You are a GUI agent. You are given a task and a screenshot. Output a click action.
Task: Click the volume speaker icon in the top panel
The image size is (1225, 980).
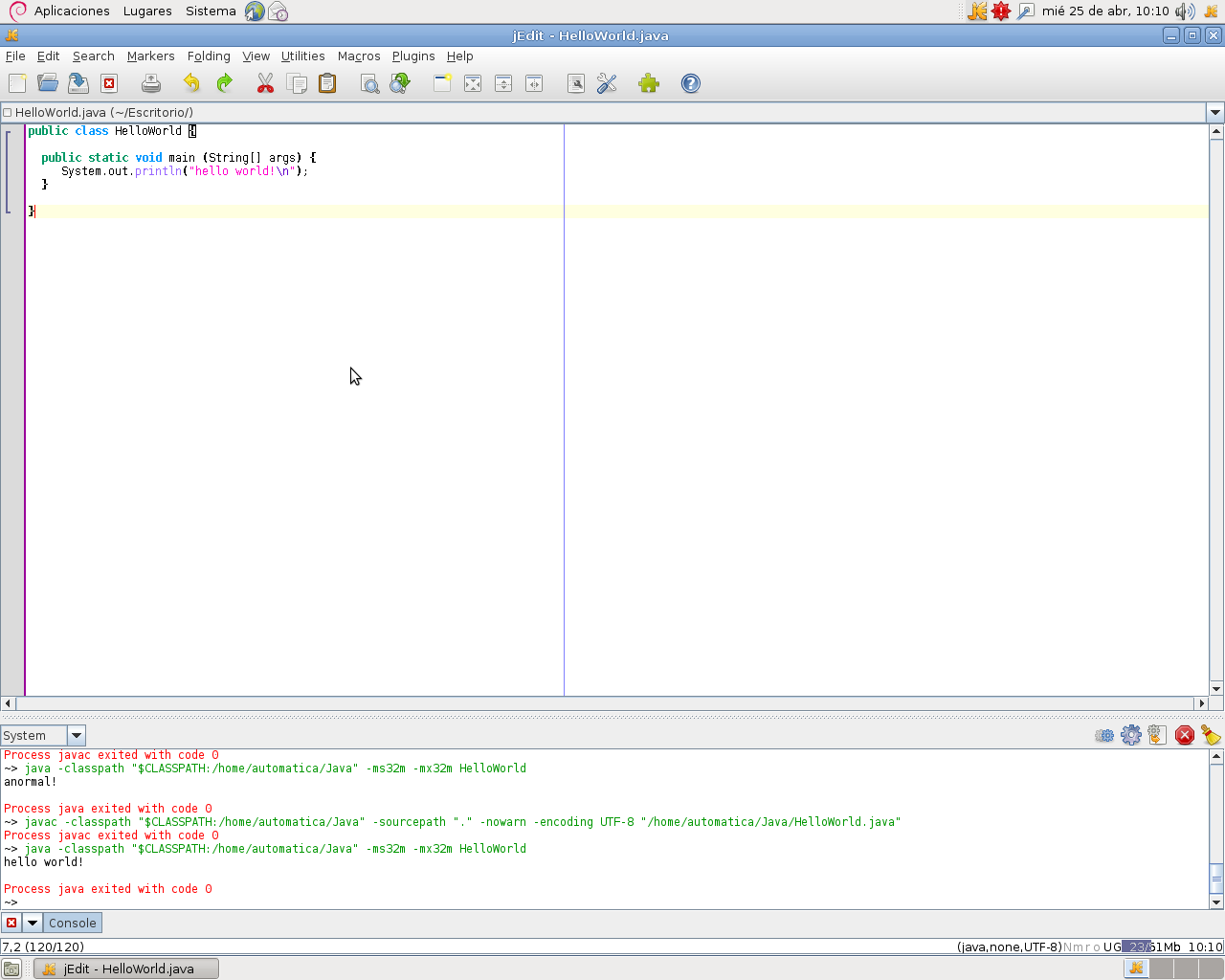(1185, 11)
